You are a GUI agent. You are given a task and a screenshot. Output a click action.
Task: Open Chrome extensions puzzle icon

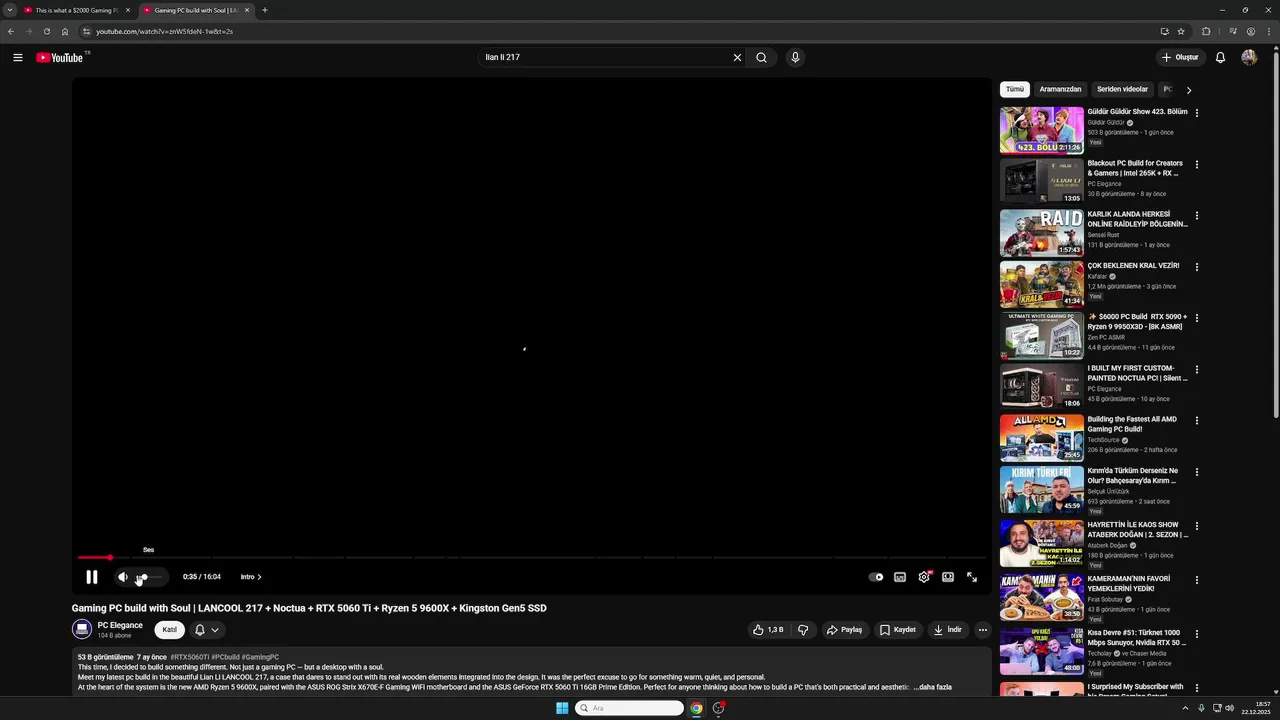pos(1206,31)
